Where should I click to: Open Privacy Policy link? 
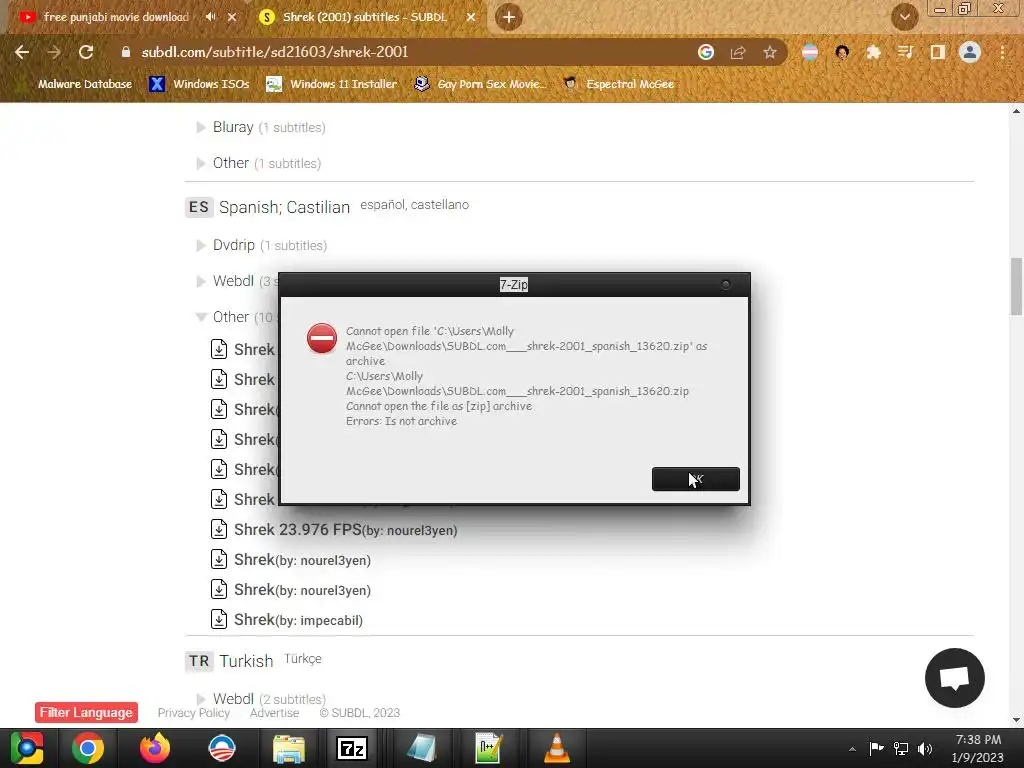point(193,713)
